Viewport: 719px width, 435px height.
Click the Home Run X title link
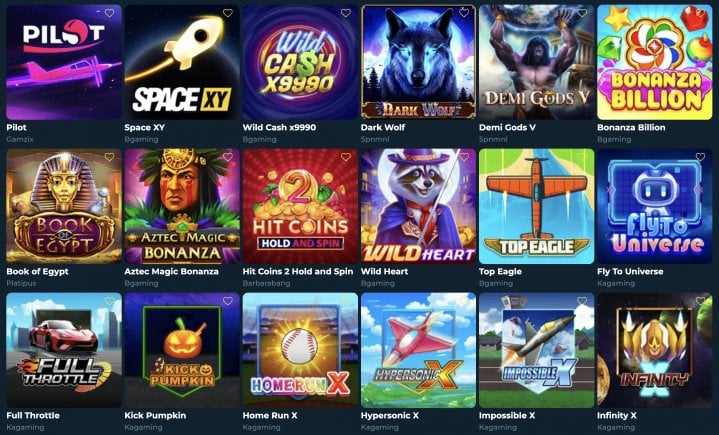[x=270, y=415]
